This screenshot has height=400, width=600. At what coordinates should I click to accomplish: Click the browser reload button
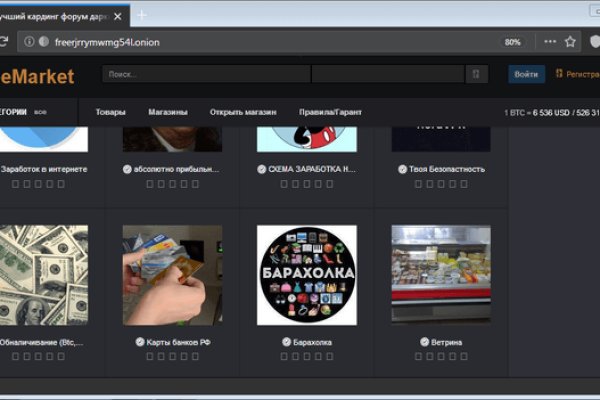click(x=5, y=42)
